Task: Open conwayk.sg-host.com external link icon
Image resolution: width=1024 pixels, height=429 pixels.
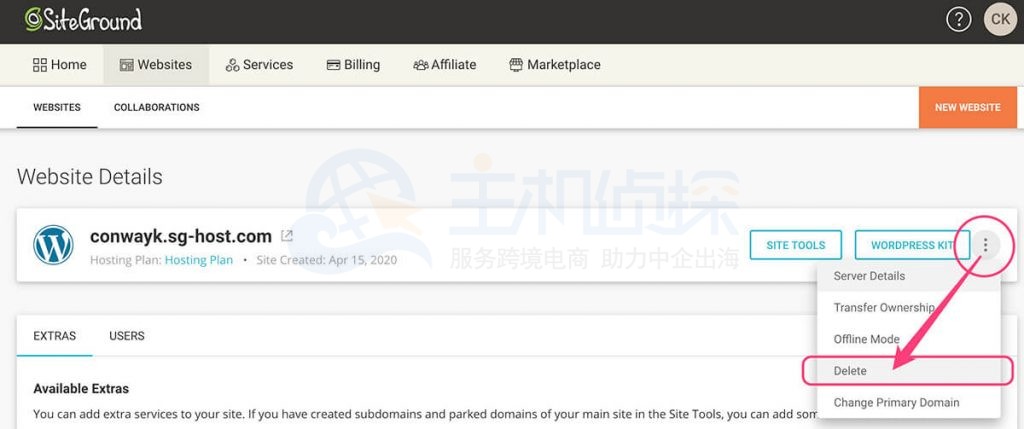Action: coord(286,236)
